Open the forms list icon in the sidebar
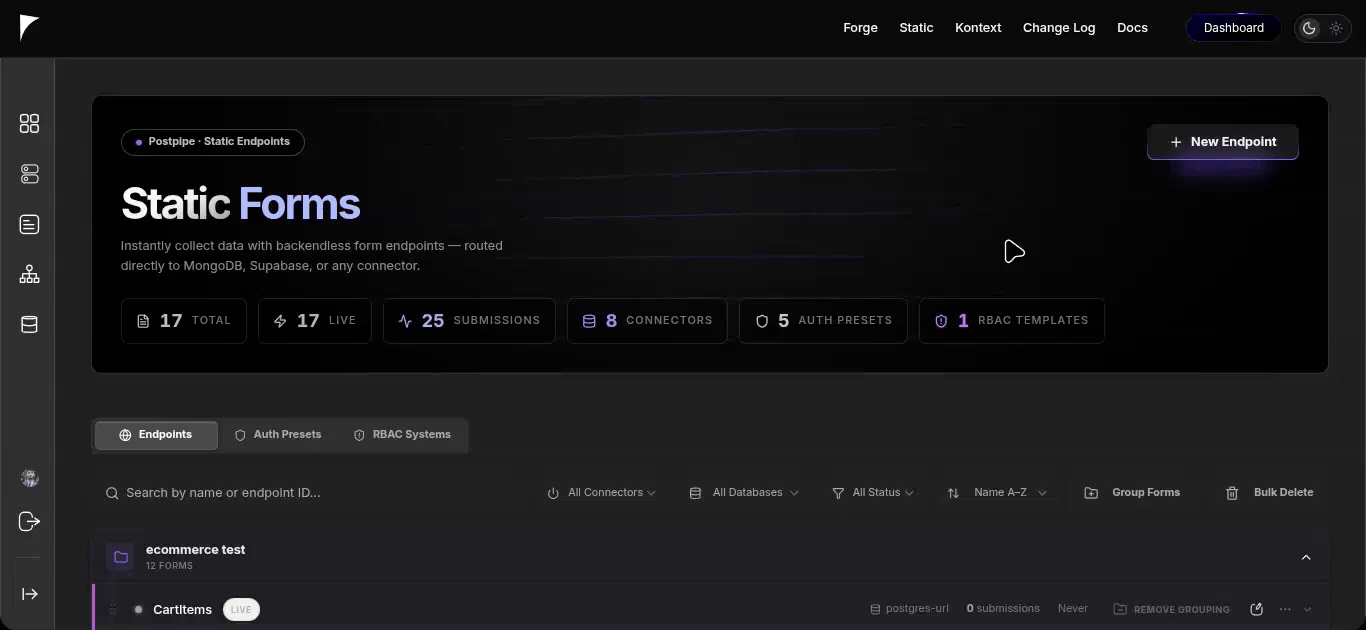1366x630 pixels. click(29, 224)
